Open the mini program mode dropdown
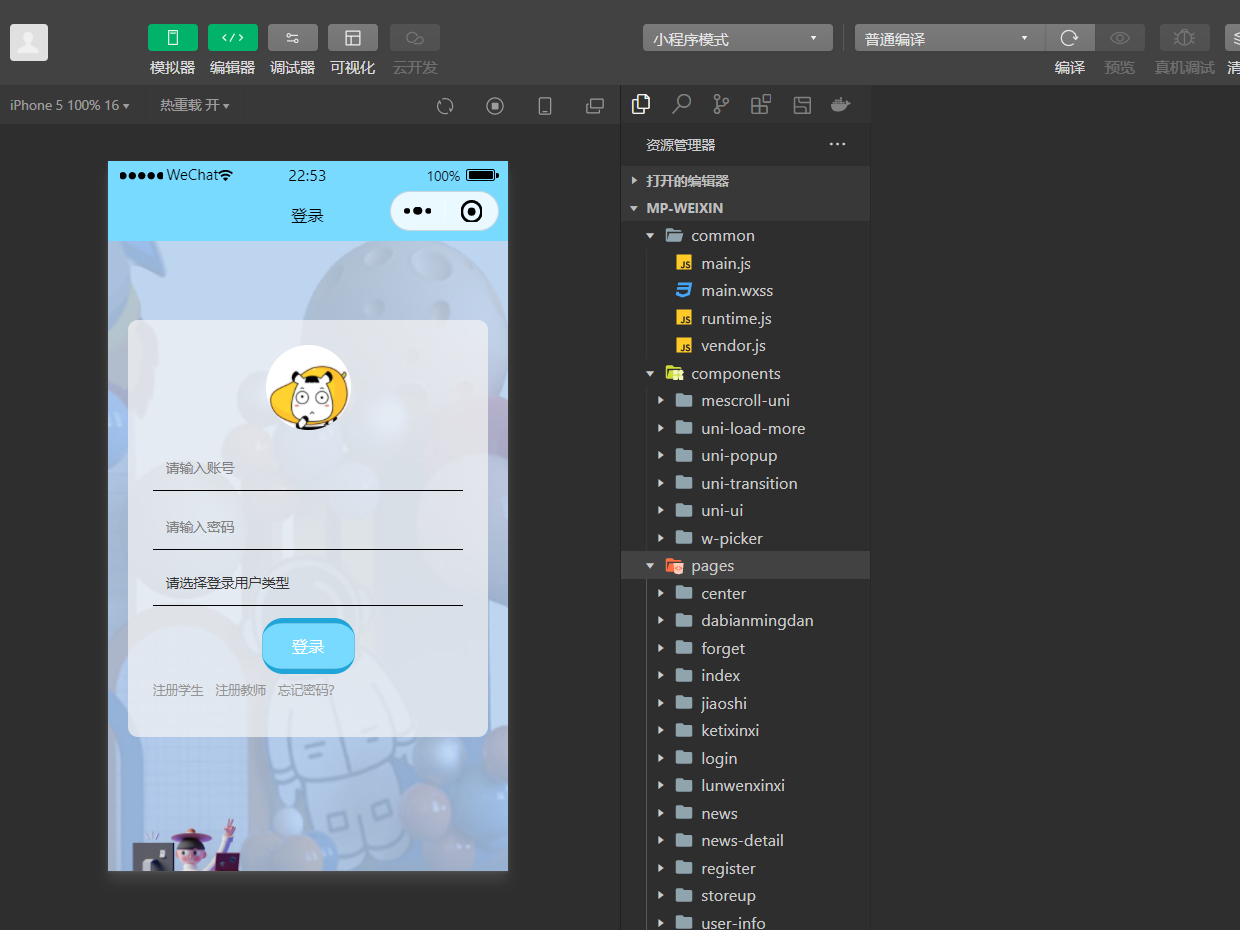This screenshot has height=930, width=1240. (738, 38)
